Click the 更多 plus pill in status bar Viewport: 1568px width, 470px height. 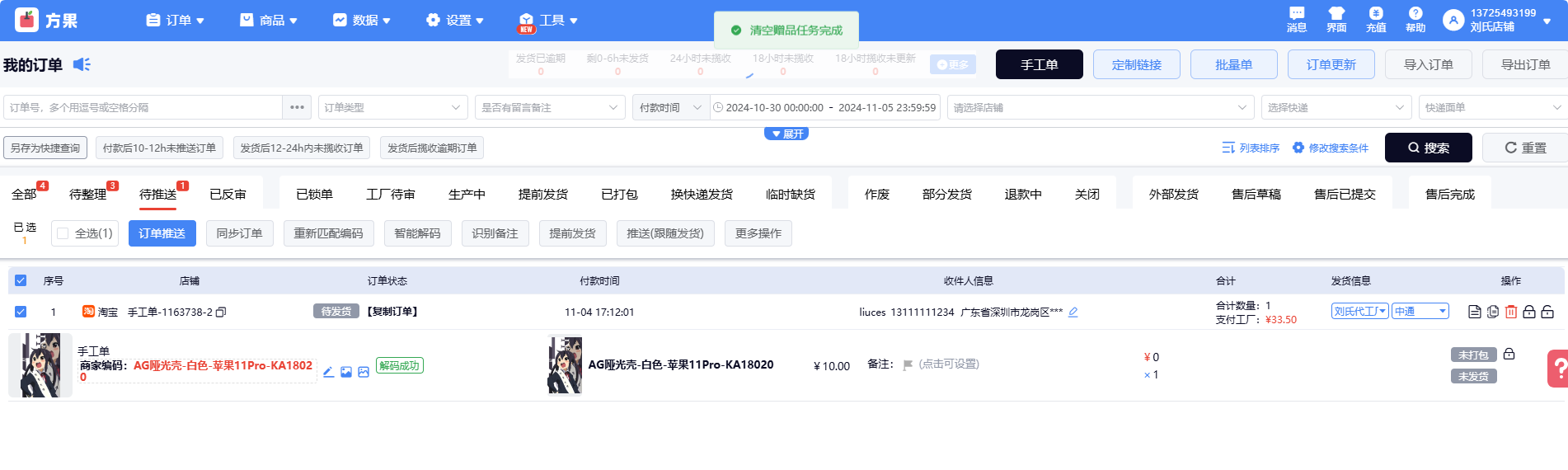(x=953, y=64)
